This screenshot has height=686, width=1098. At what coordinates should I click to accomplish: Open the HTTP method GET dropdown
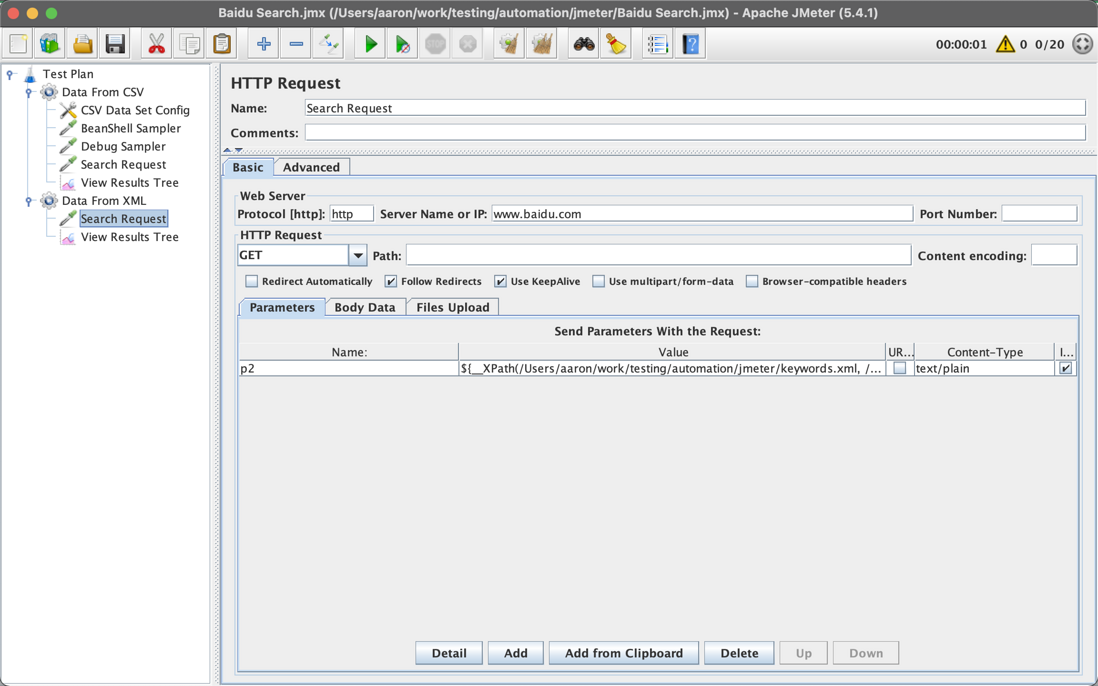point(358,256)
